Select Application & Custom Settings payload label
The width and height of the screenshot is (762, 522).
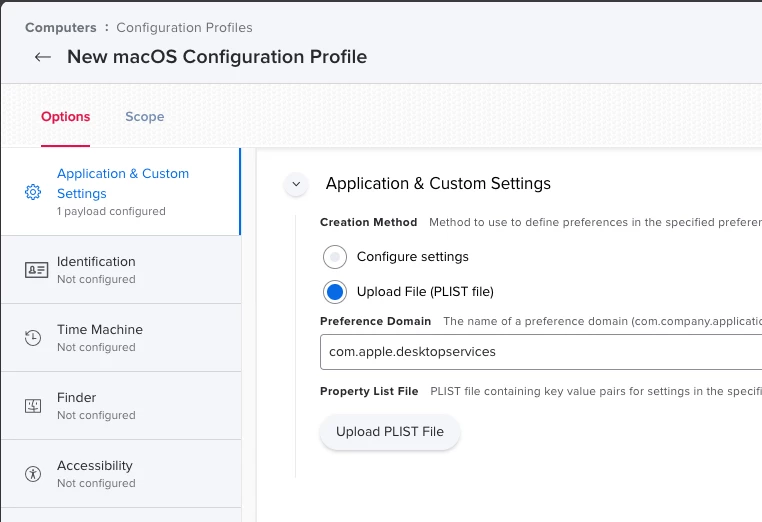coord(123,183)
